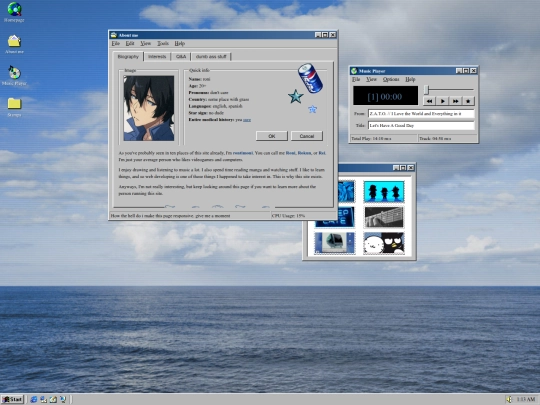
Task: Select the penguin character stamp
Action: click(384, 243)
